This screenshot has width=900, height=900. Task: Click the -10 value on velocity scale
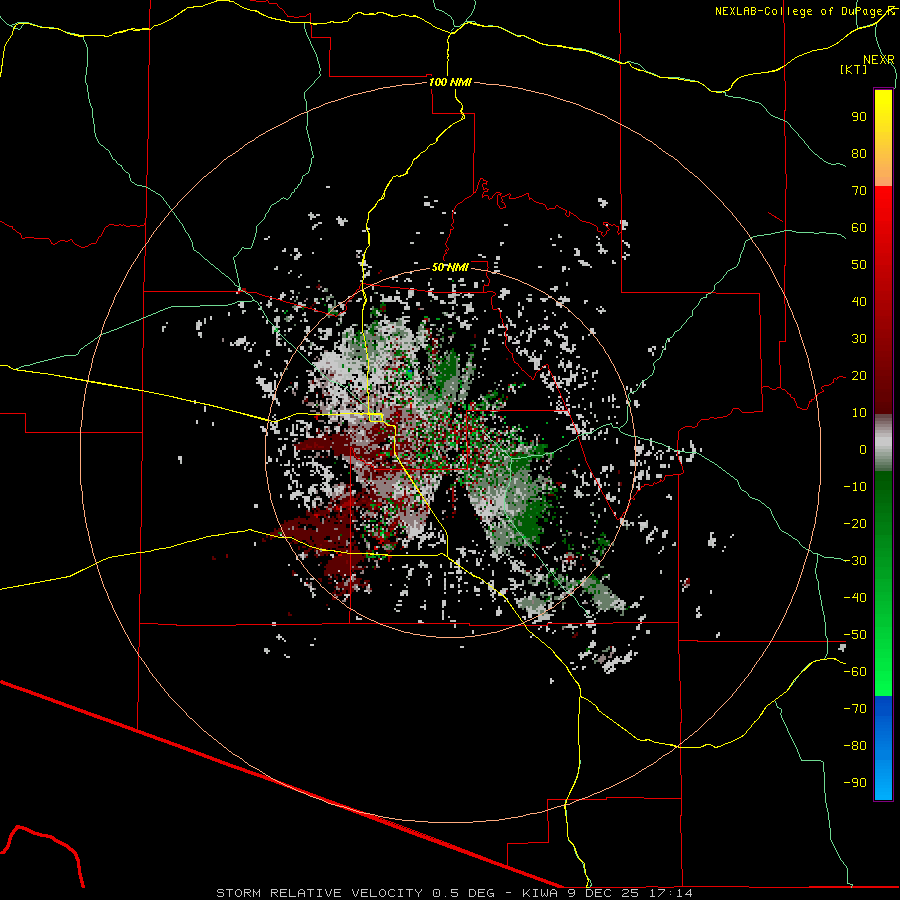(855, 487)
